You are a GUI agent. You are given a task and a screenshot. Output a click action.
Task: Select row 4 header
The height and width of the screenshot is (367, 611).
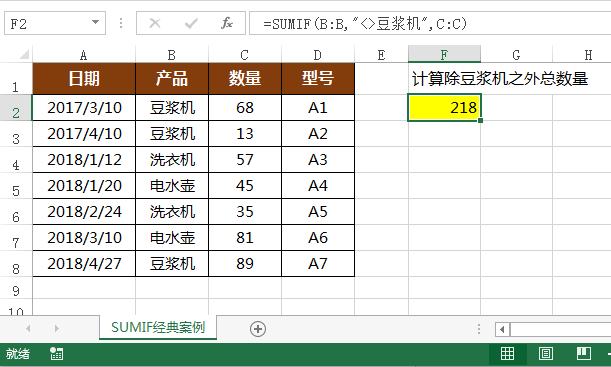[x=16, y=160]
